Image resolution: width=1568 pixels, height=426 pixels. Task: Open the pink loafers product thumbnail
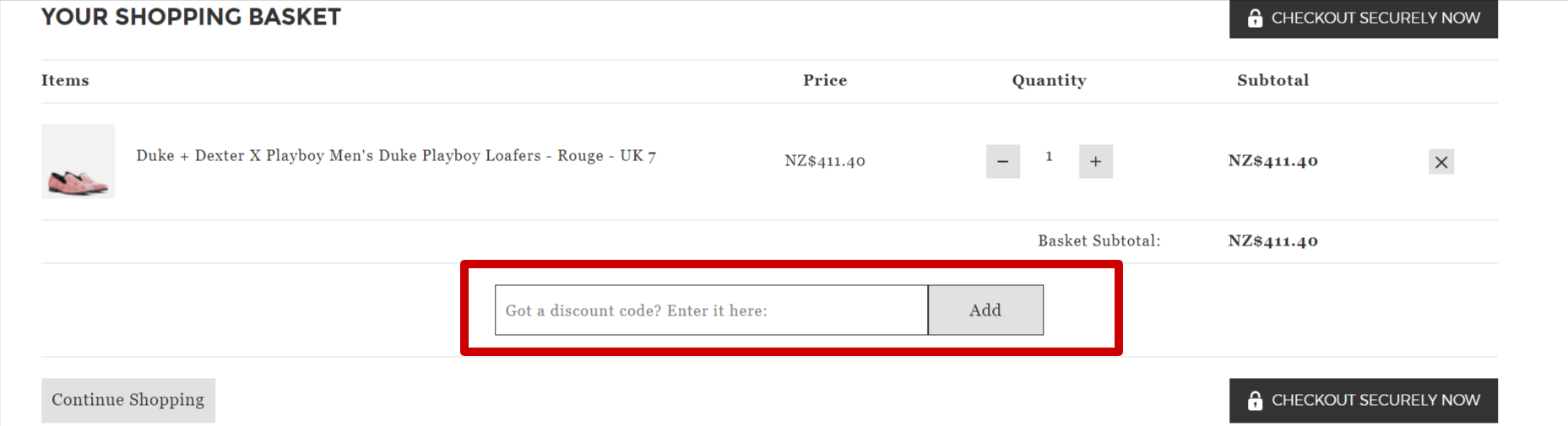[78, 161]
